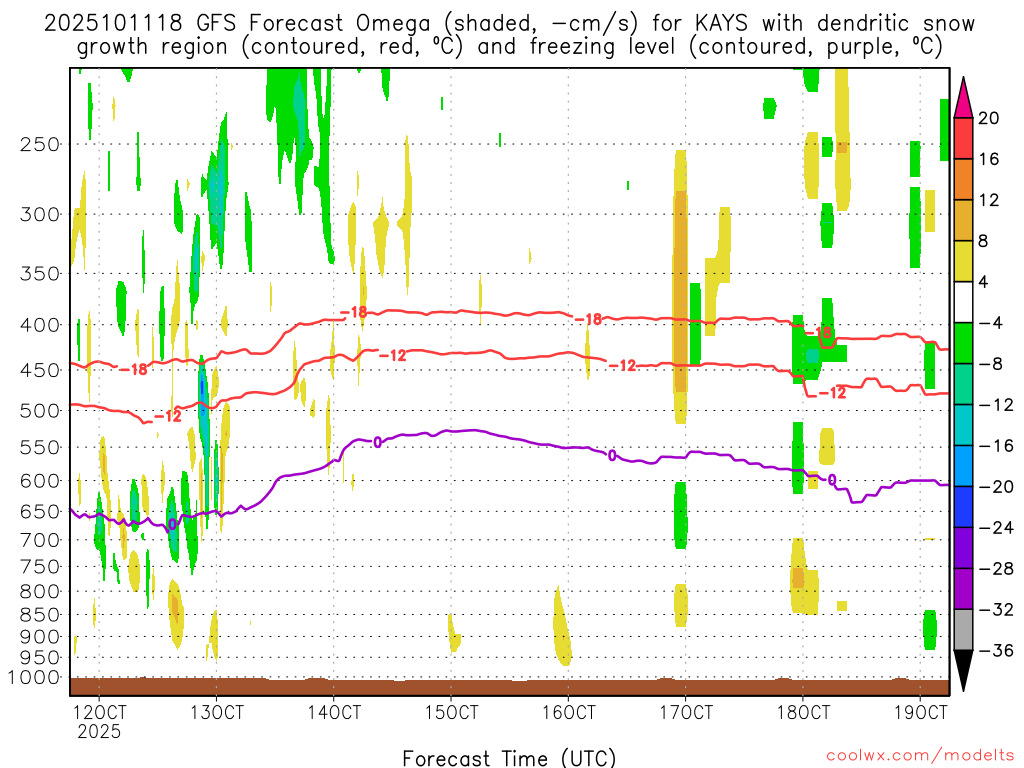Click the 400 pressure level label
This screenshot has width=1024, height=768.
(x=40, y=325)
